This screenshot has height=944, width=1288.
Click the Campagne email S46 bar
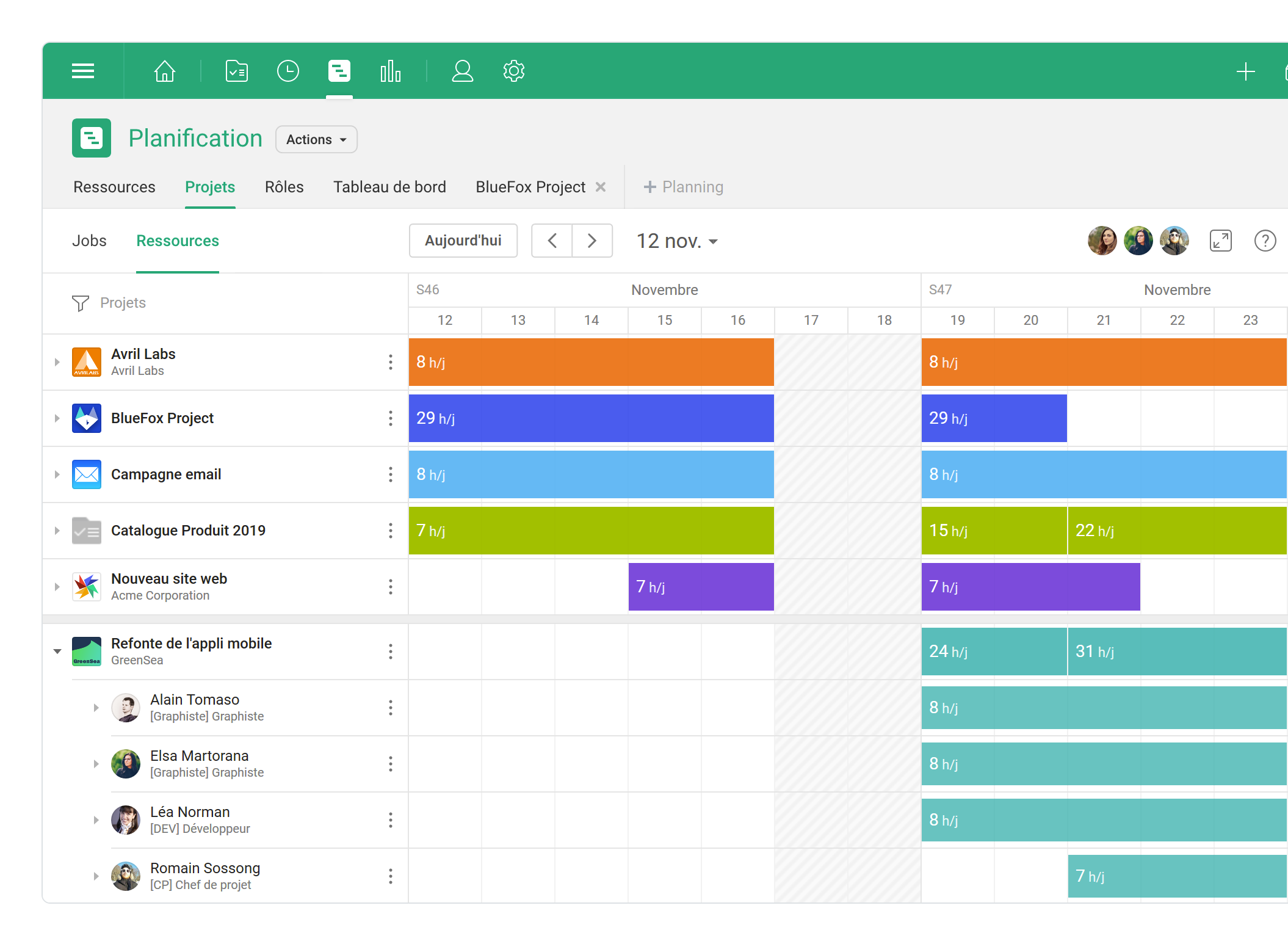tap(592, 474)
